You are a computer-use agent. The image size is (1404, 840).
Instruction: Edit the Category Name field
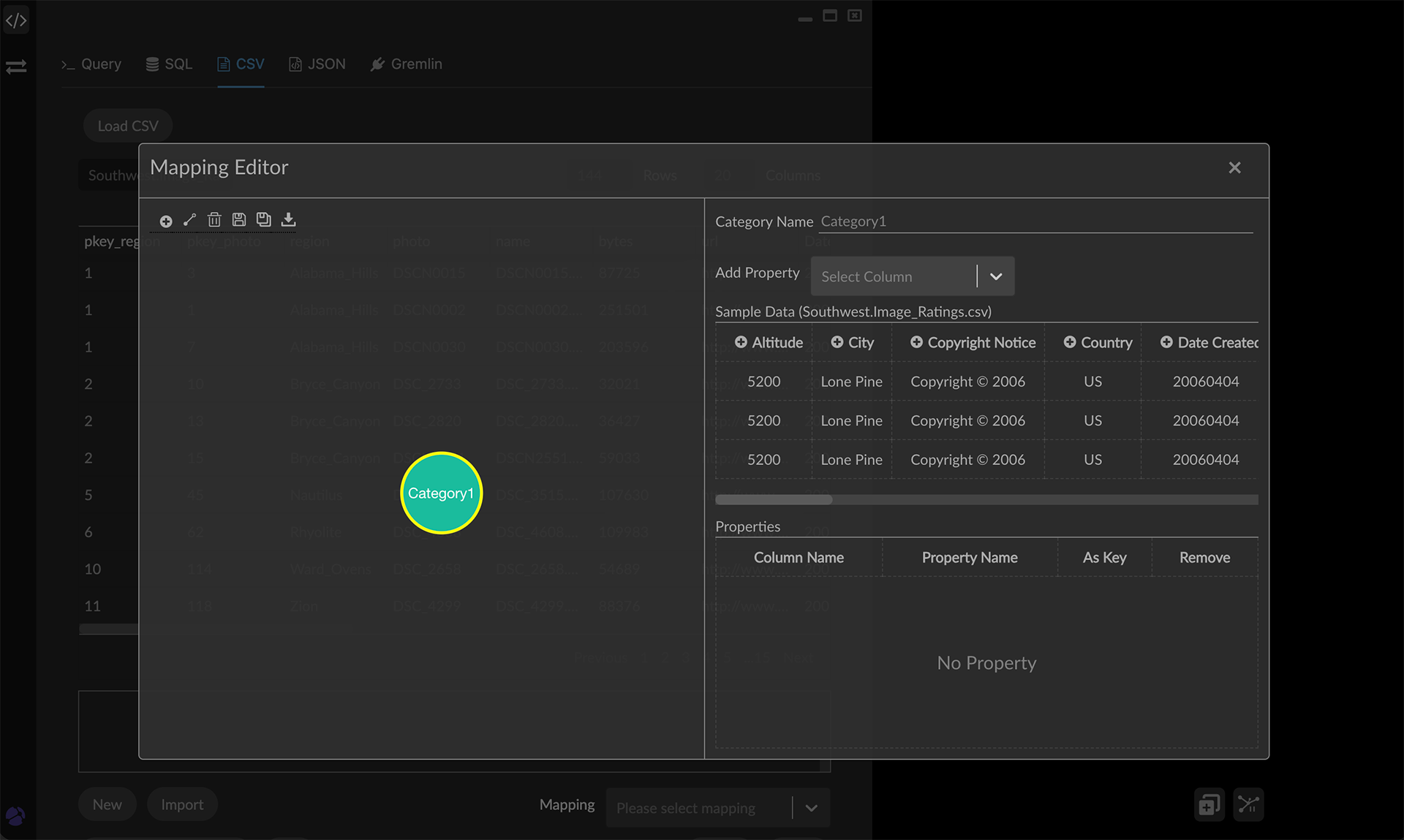(1035, 222)
